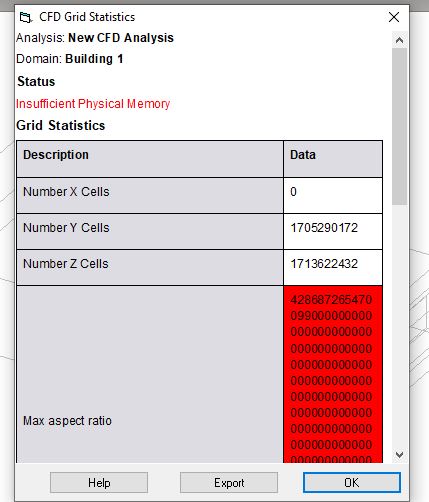
Task: Click the 'Grid Statistics' heading
Action: 61,125
